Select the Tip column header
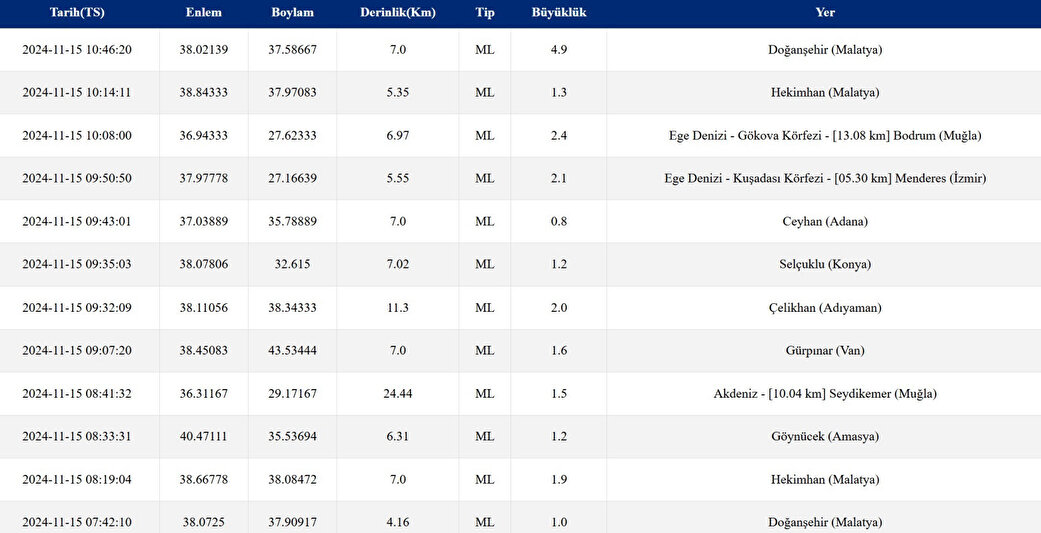Viewport: 1041px width, 533px height. pos(485,13)
